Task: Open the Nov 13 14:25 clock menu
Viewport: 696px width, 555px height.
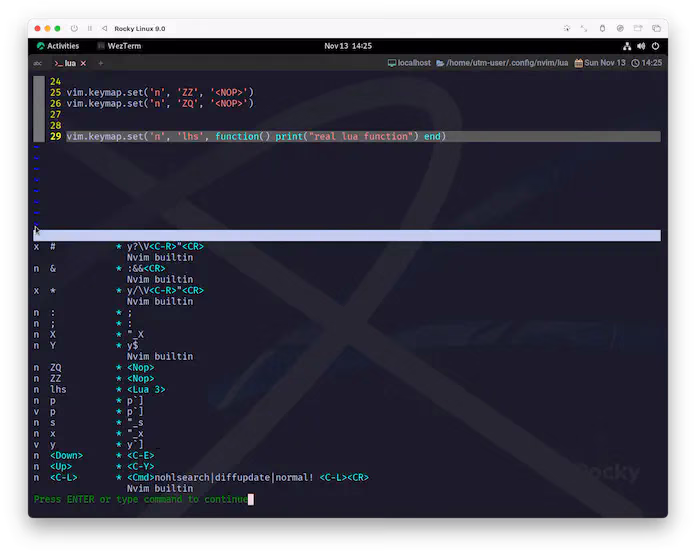Action: [348, 46]
